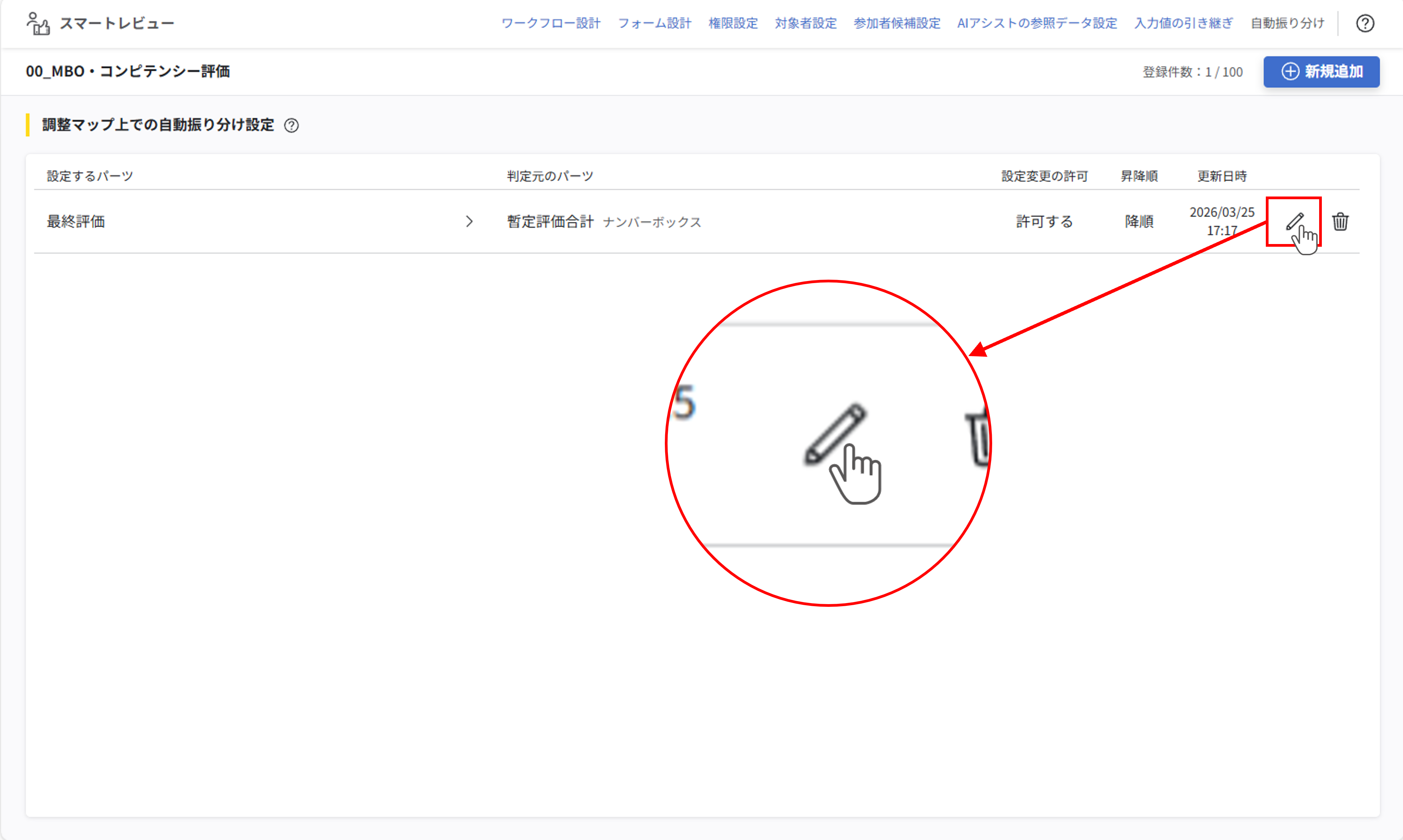The width and height of the screenshot is (1403, 840).
Task: Click the help icon beside 調整マップ上での自動振り分け設定 heading
Action: click(292, 126)
